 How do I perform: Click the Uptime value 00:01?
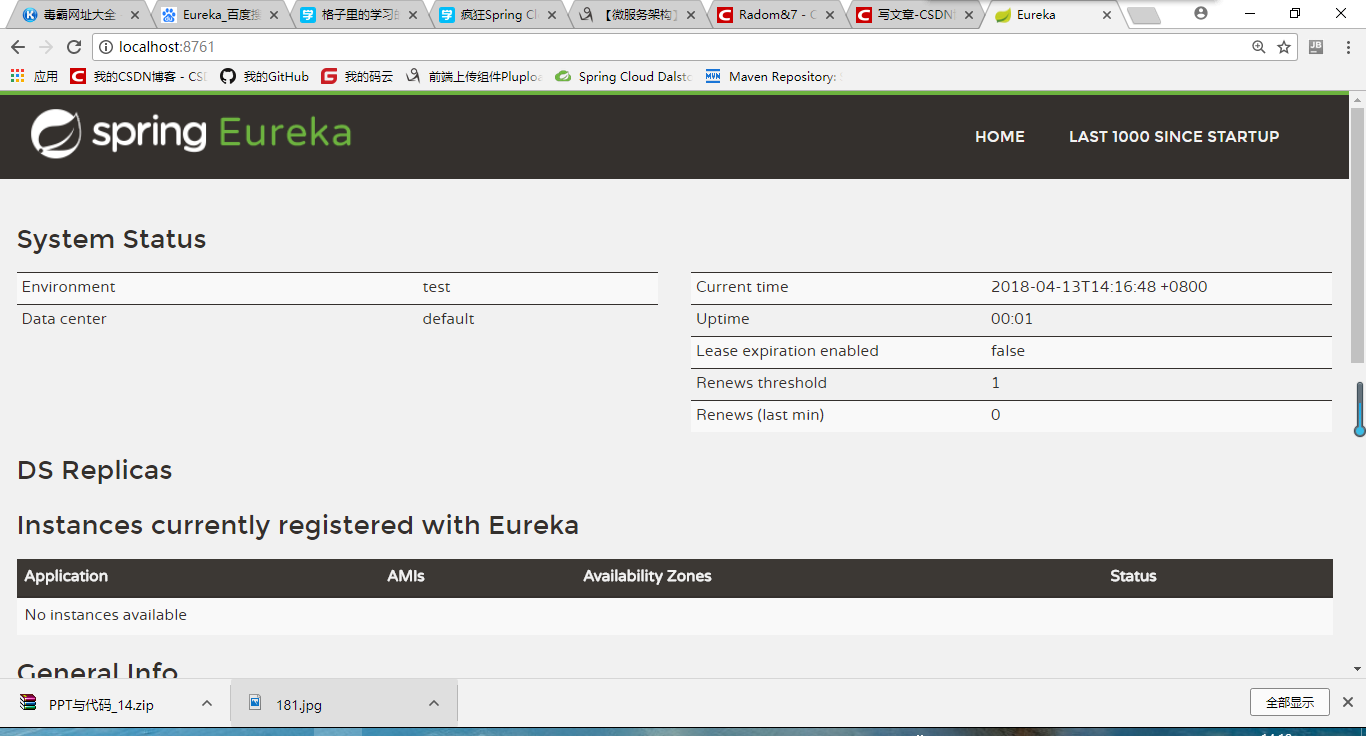tap(1012, 319)
